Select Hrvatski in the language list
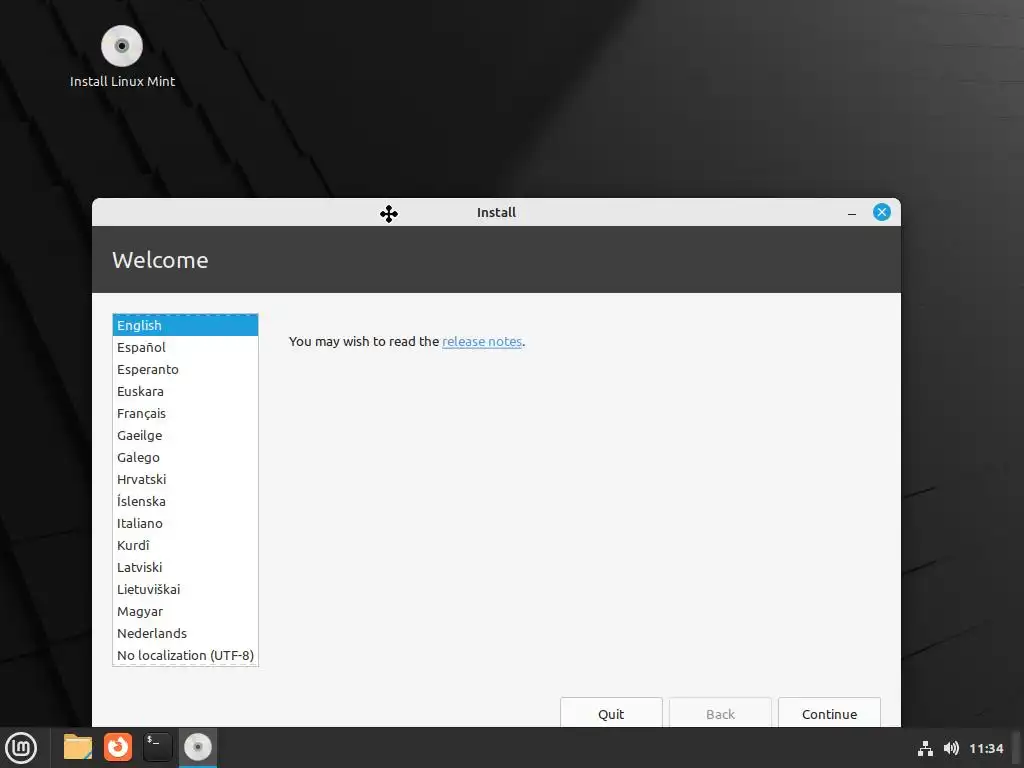1024x768 pixels. (x=185, y=479)
